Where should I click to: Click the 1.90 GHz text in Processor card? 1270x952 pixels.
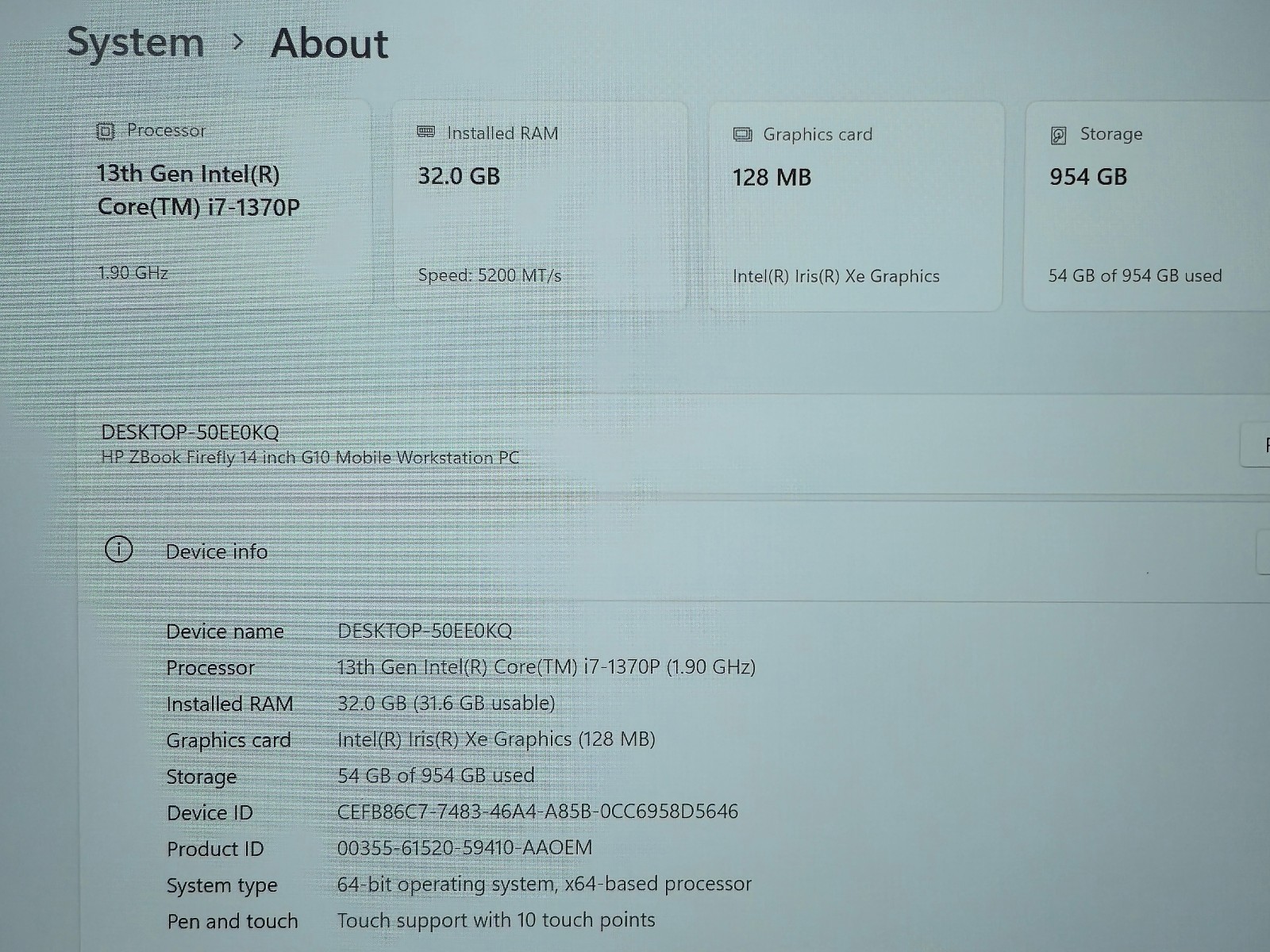point(133,273)
